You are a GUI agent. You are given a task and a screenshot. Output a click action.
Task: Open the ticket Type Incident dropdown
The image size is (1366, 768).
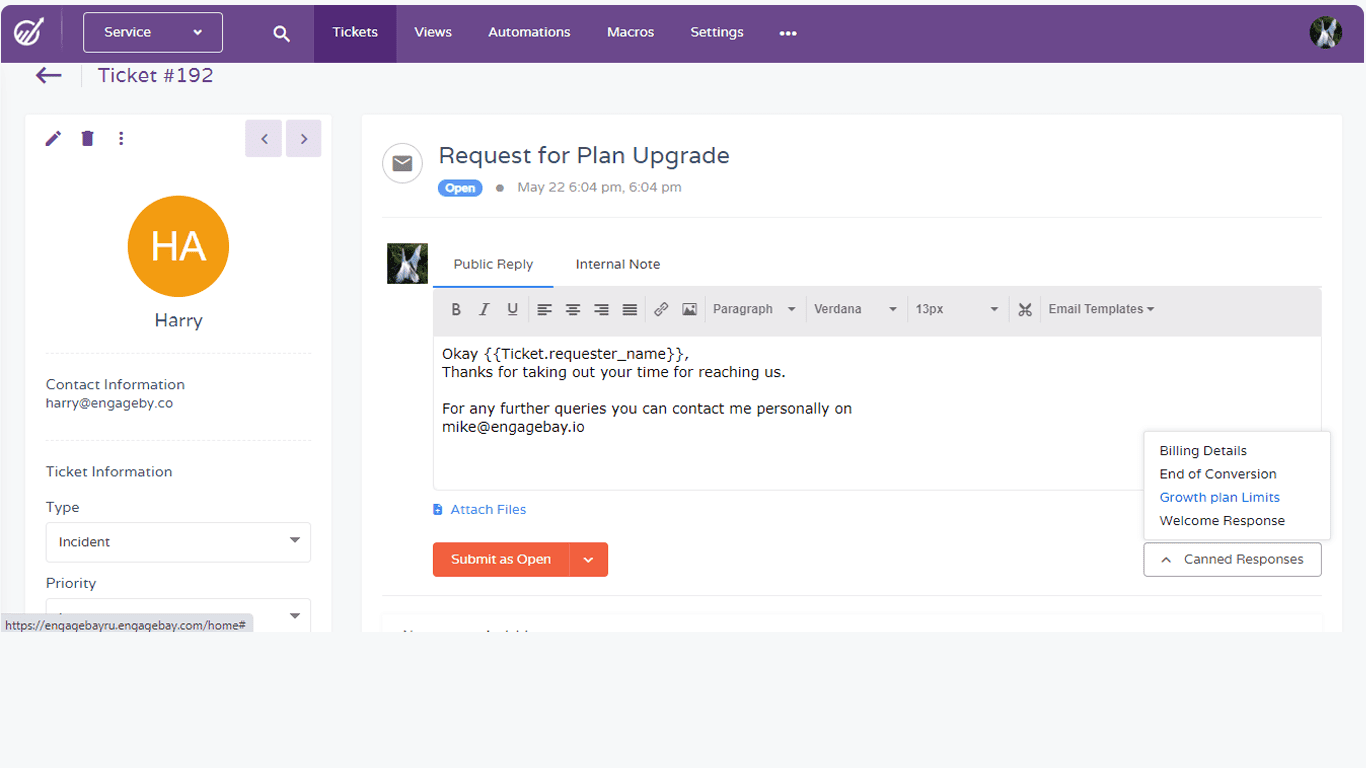click(178, 542)
